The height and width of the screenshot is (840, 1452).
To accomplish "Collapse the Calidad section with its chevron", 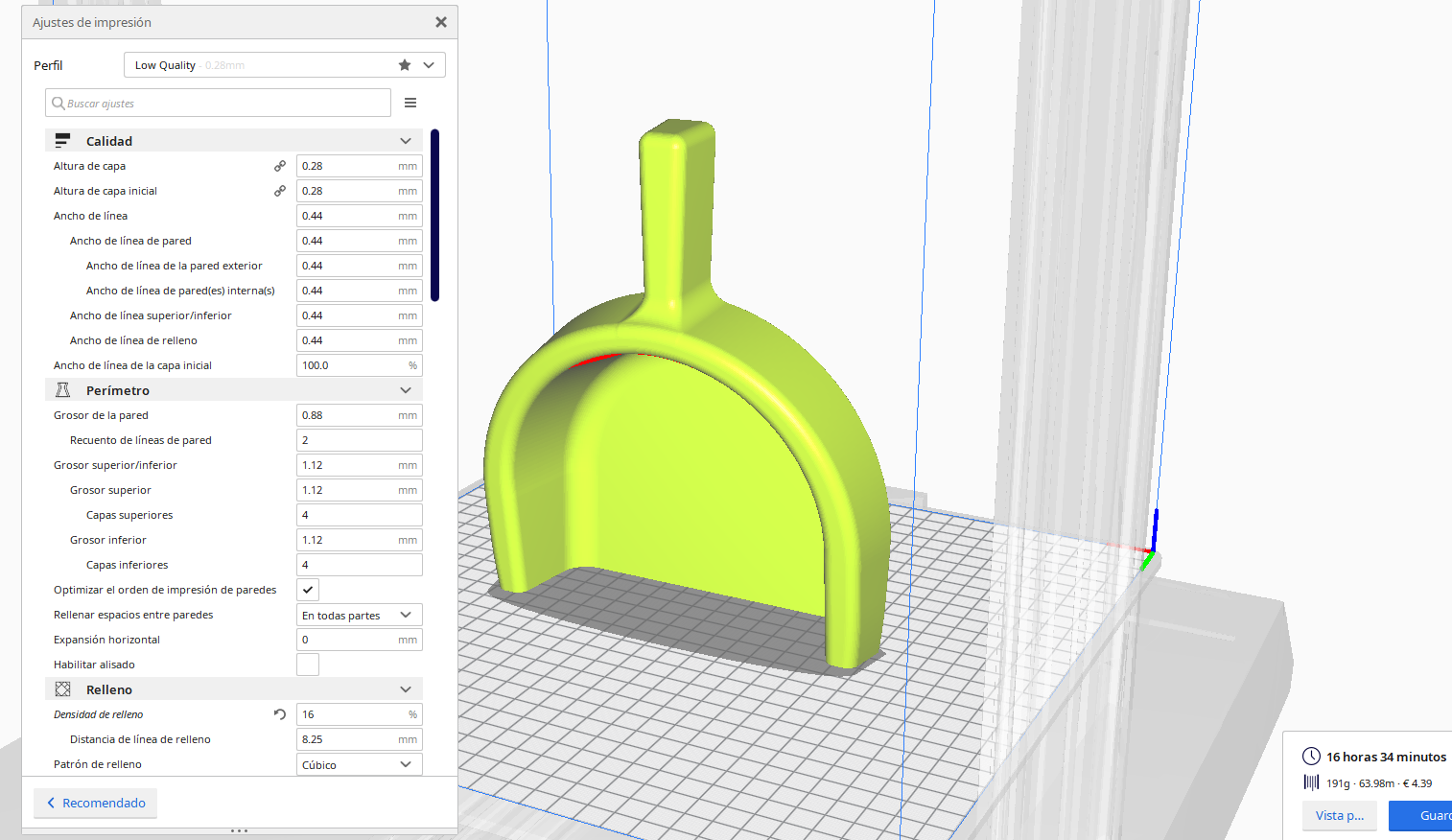I will (406, 141).
